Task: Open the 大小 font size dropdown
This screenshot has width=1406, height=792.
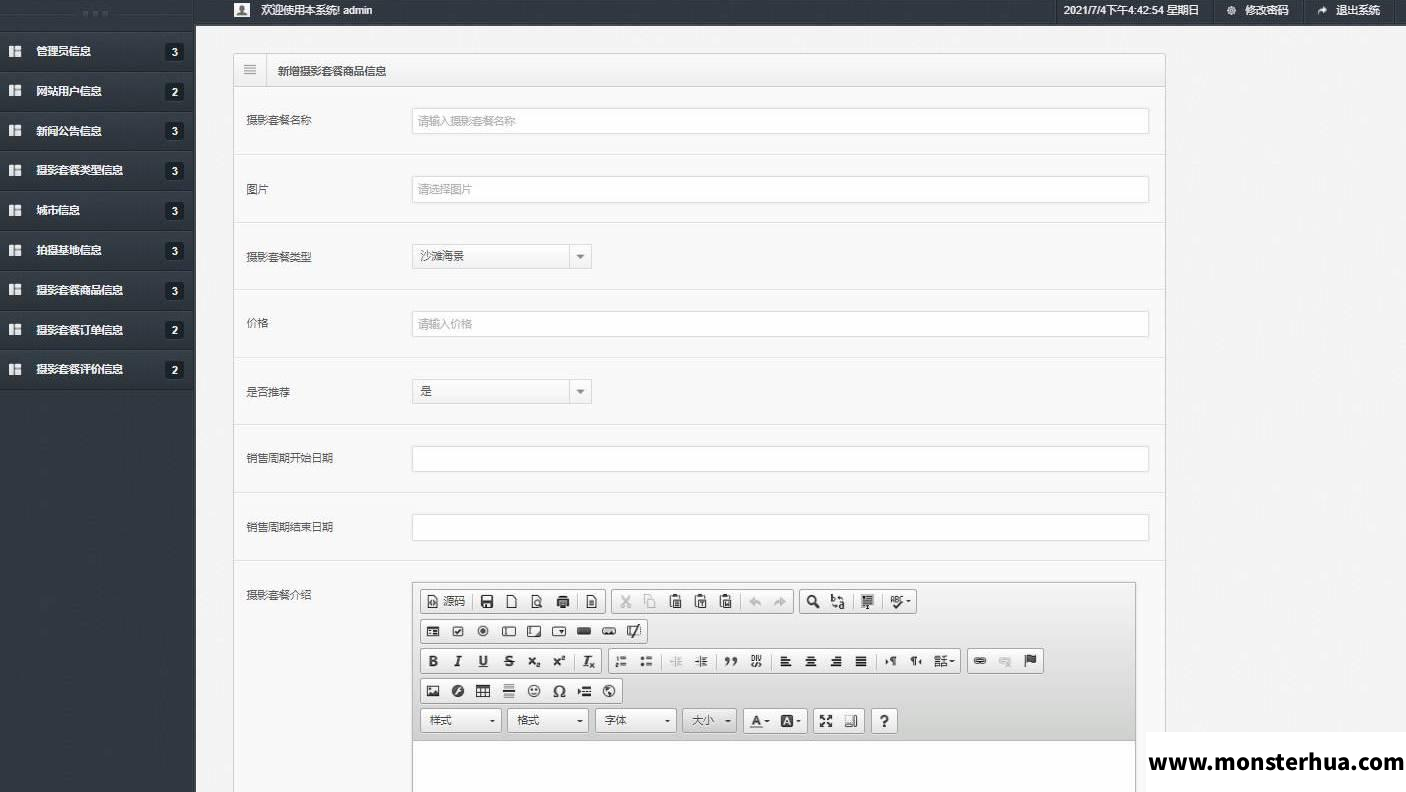Action: coord(710,720)
